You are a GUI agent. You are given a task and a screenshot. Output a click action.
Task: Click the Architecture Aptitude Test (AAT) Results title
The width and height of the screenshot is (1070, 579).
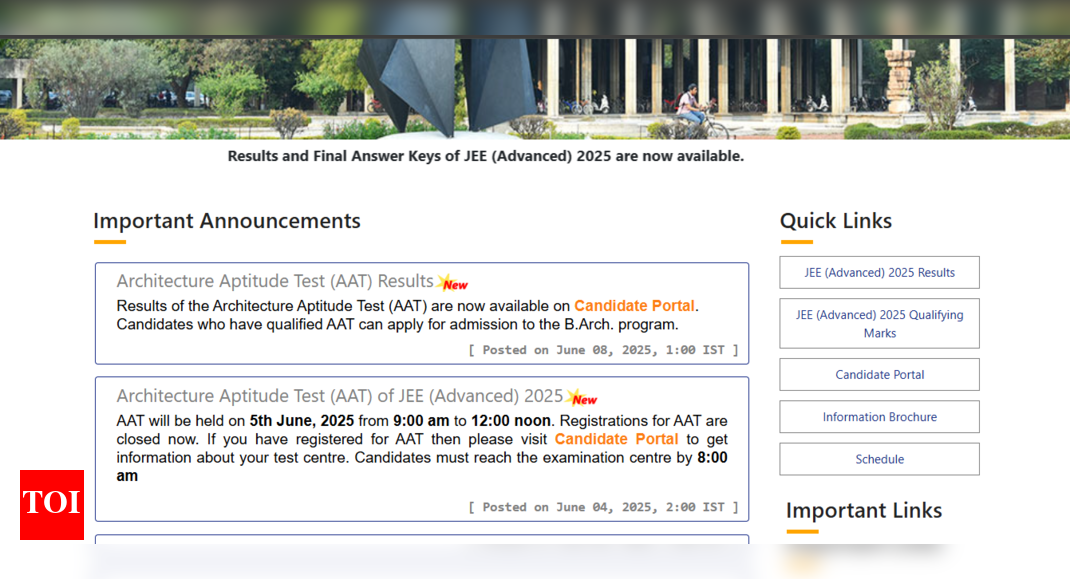tap(275, 281)
